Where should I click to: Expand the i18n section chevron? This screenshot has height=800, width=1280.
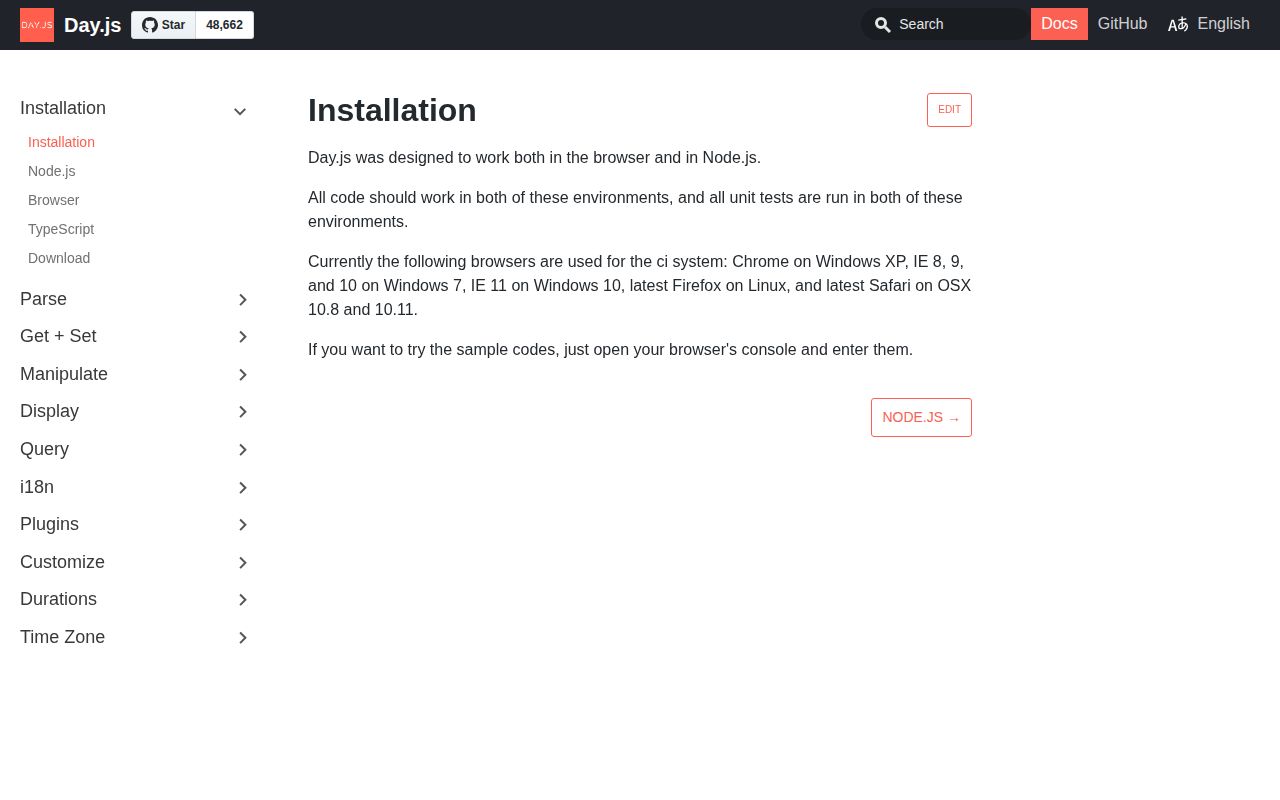(242, 488)
